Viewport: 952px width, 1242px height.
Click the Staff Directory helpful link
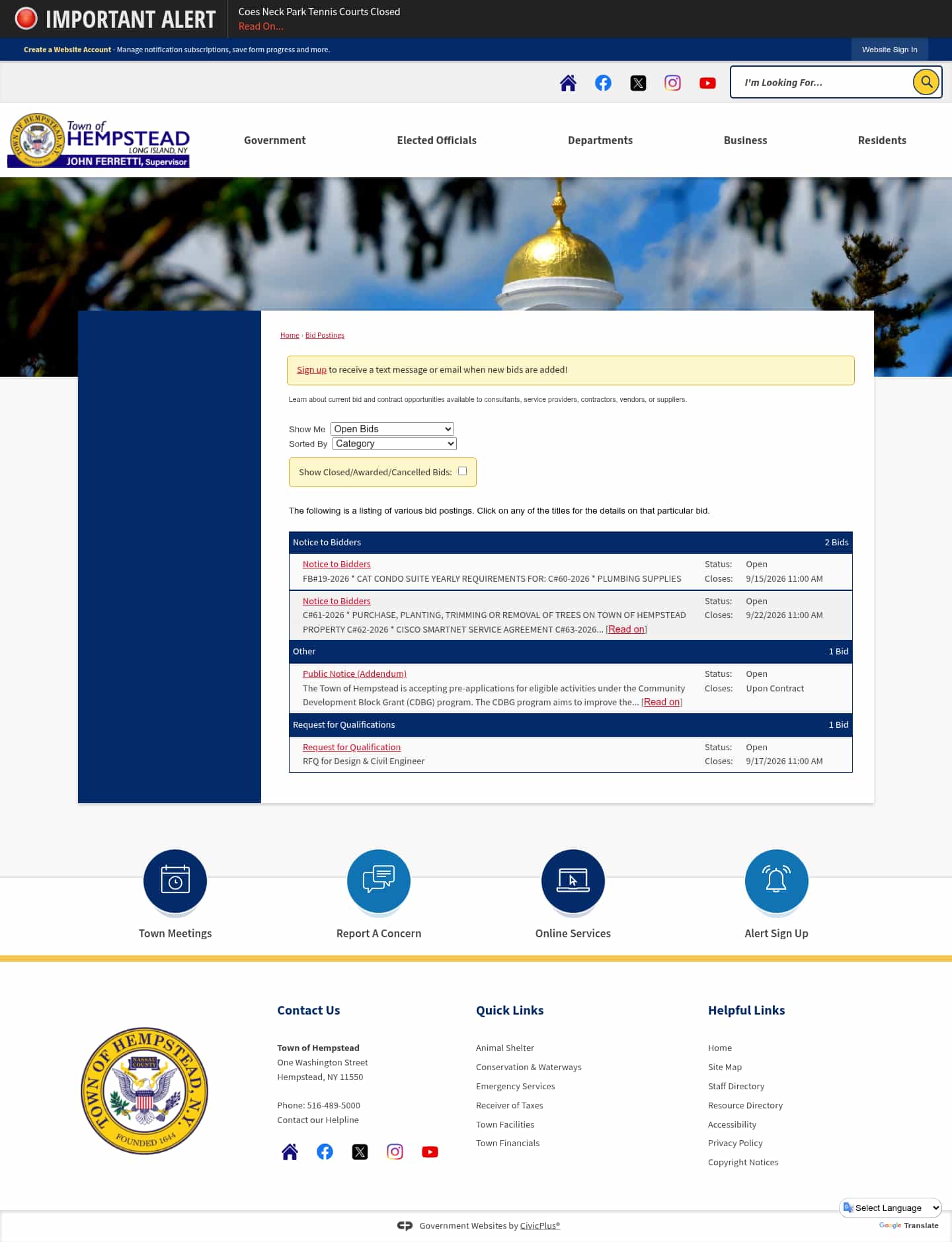point(736,1086)
